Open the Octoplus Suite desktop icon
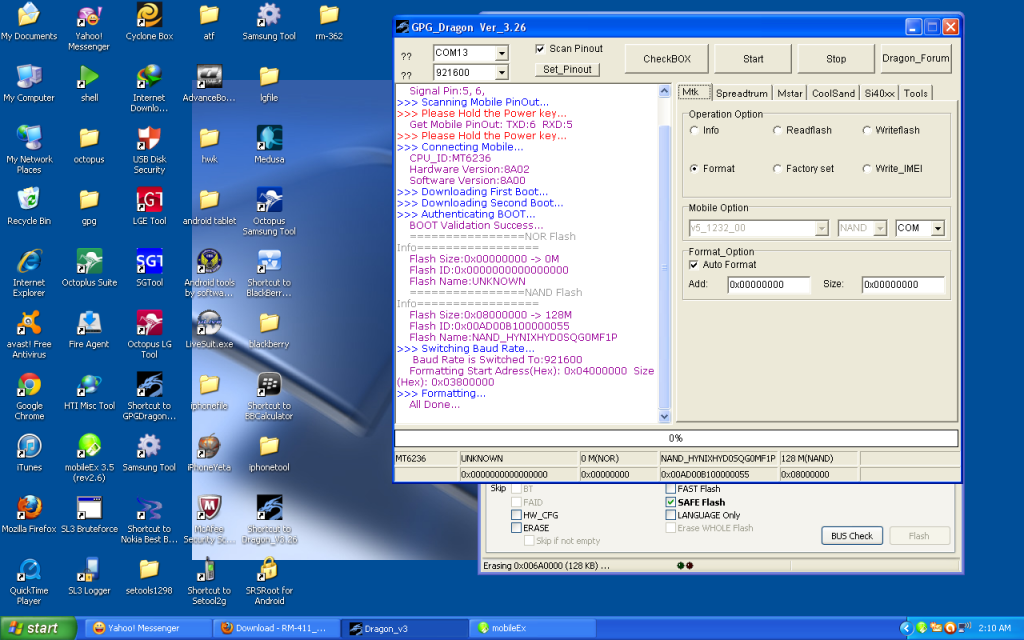This screenshot has height=640, width=1024. point(89,268)
